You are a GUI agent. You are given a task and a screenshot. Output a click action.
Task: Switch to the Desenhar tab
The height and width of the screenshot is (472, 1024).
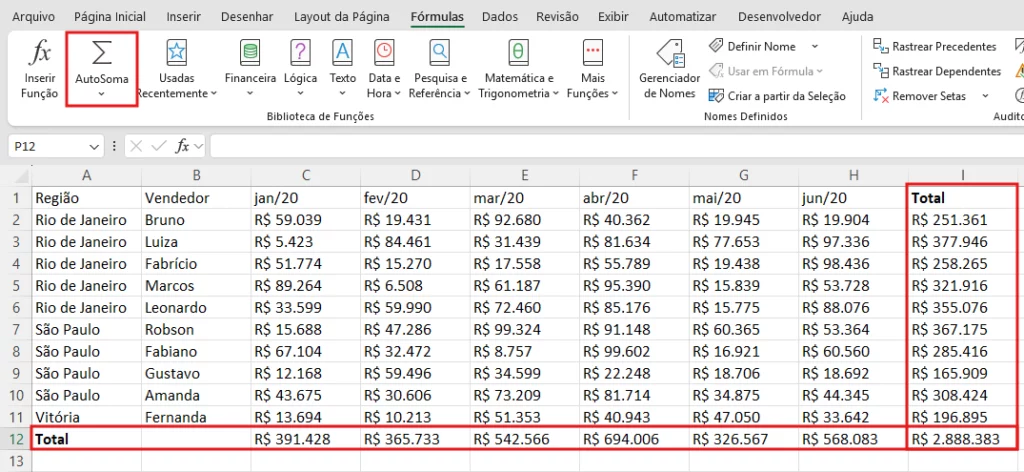(248, 17)
